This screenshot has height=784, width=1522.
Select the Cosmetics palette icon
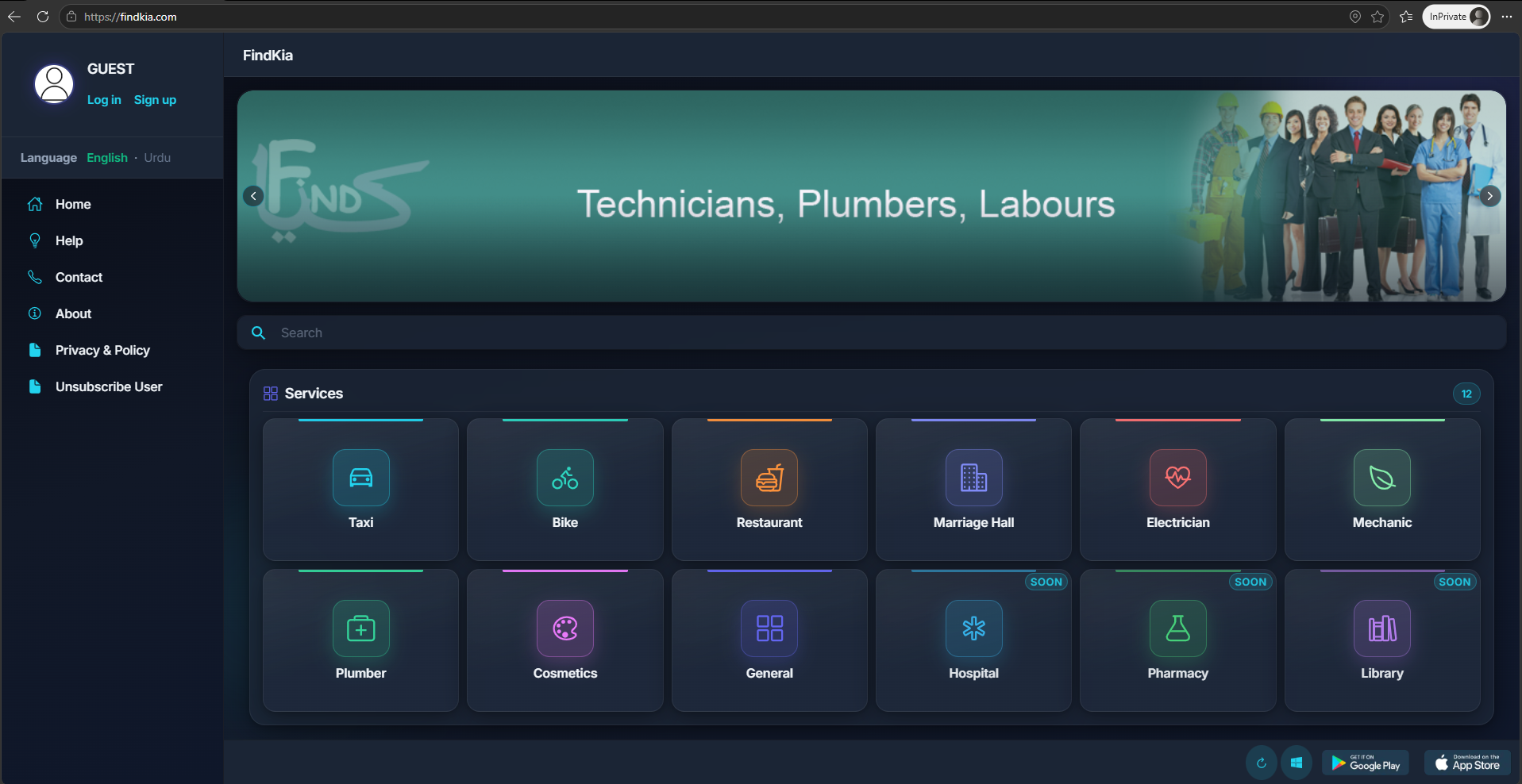coord(564,628)
